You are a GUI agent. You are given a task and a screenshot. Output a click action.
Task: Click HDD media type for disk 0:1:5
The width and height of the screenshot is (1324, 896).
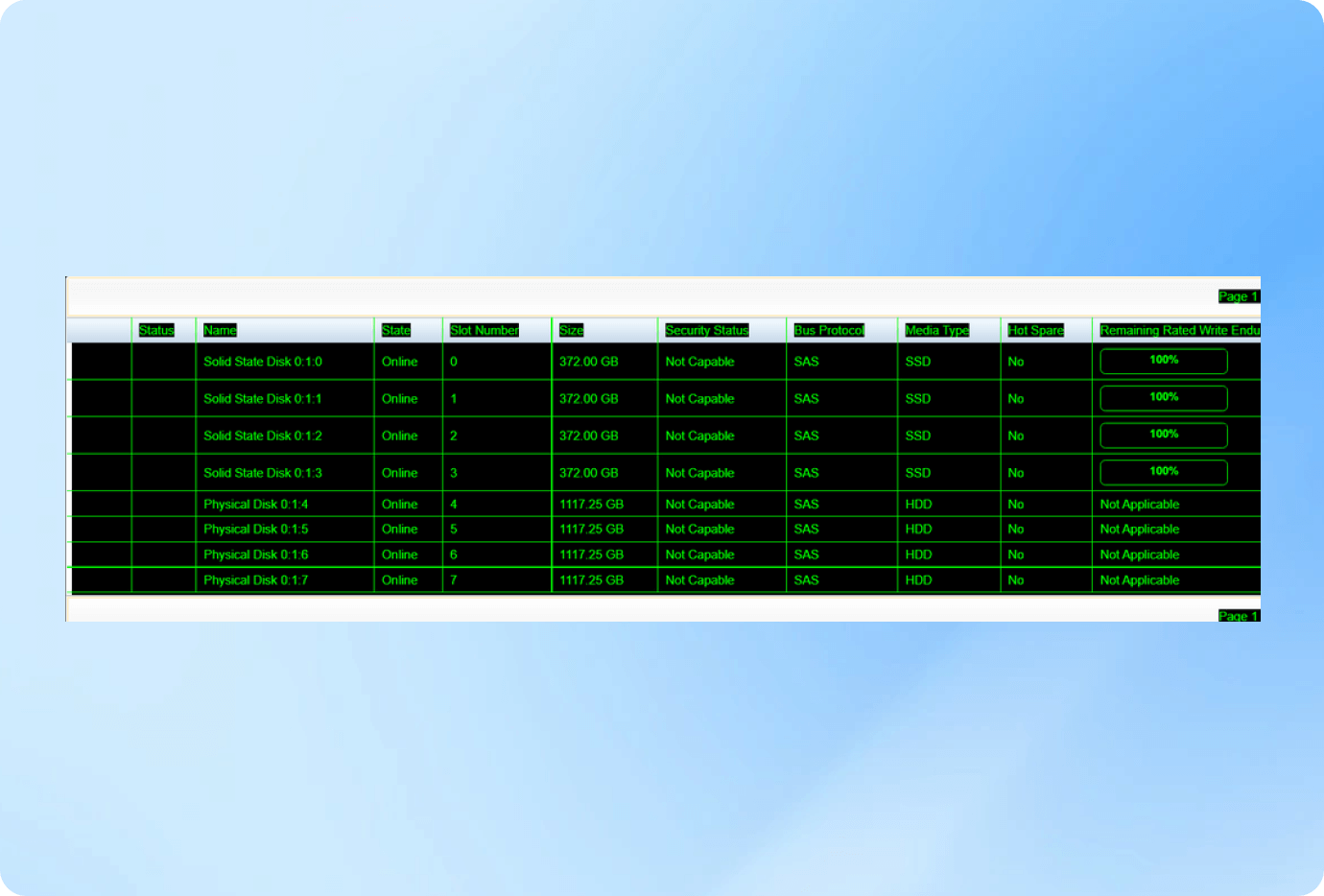[x=919, y=530]
